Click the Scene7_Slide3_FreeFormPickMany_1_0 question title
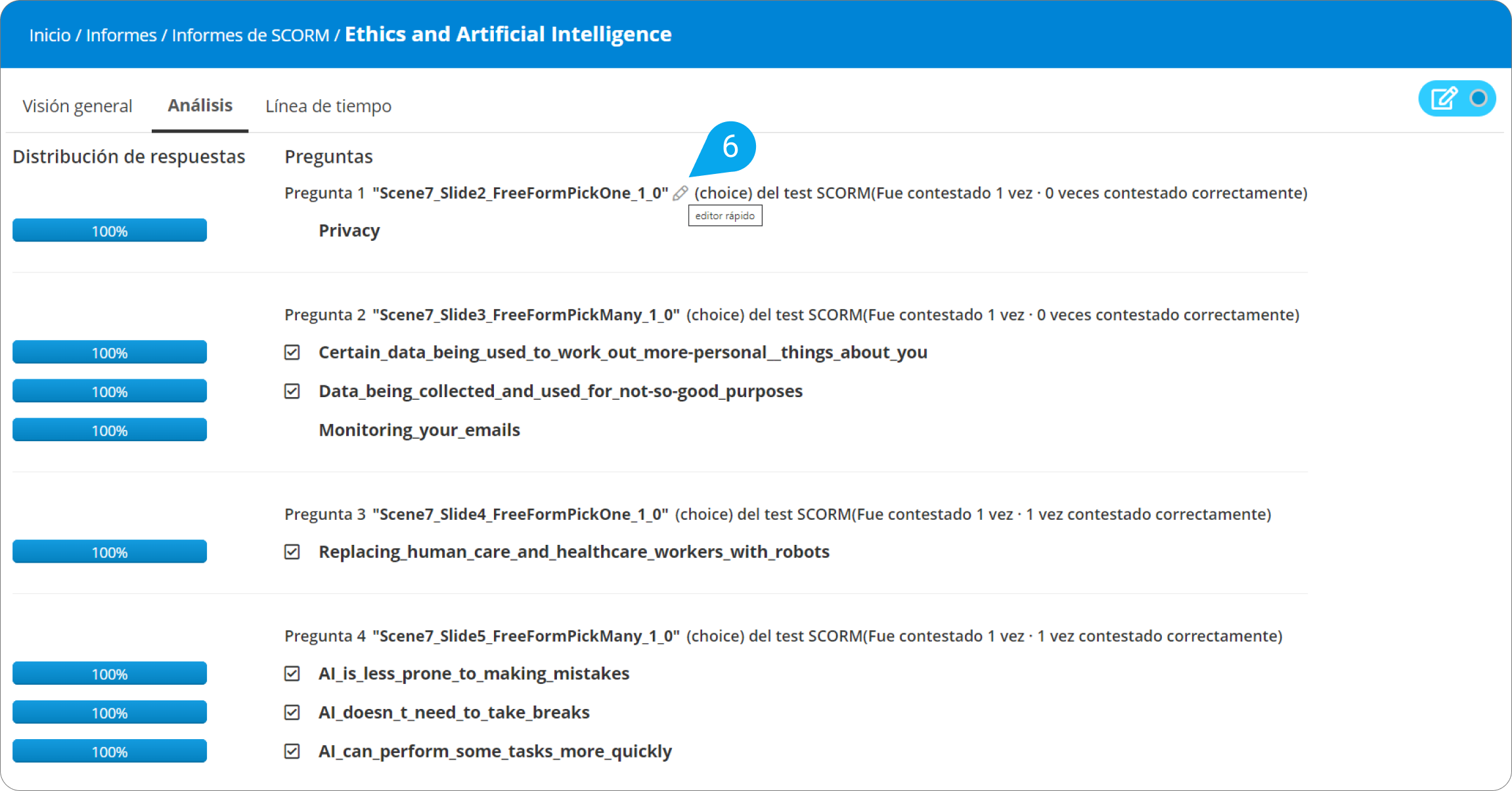The height and width of the screenshot is (791, 1512). tap(526, 315)
